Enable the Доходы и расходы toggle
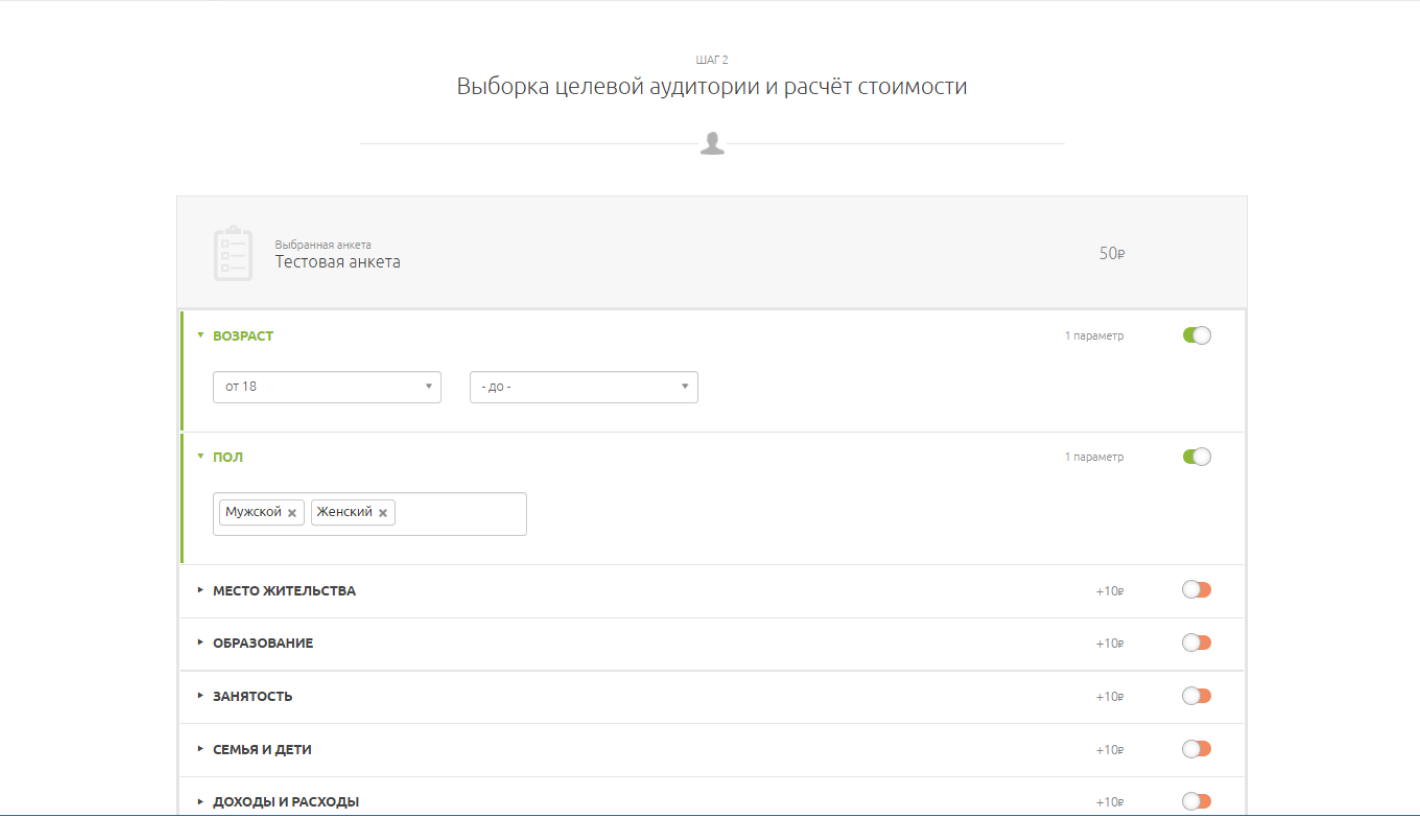 point(1196,801)
